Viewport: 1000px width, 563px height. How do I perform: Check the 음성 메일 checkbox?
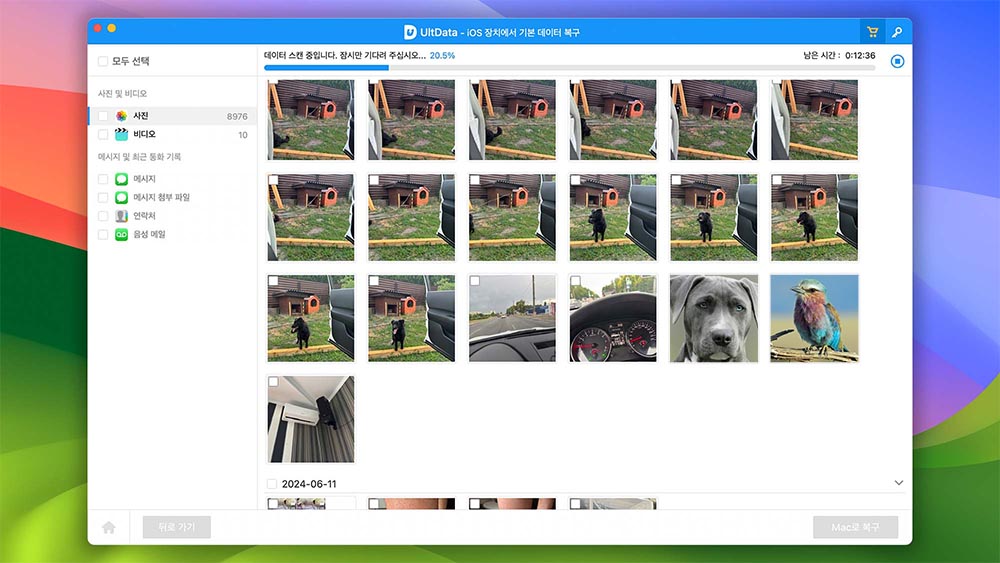(x=103, y=235)
